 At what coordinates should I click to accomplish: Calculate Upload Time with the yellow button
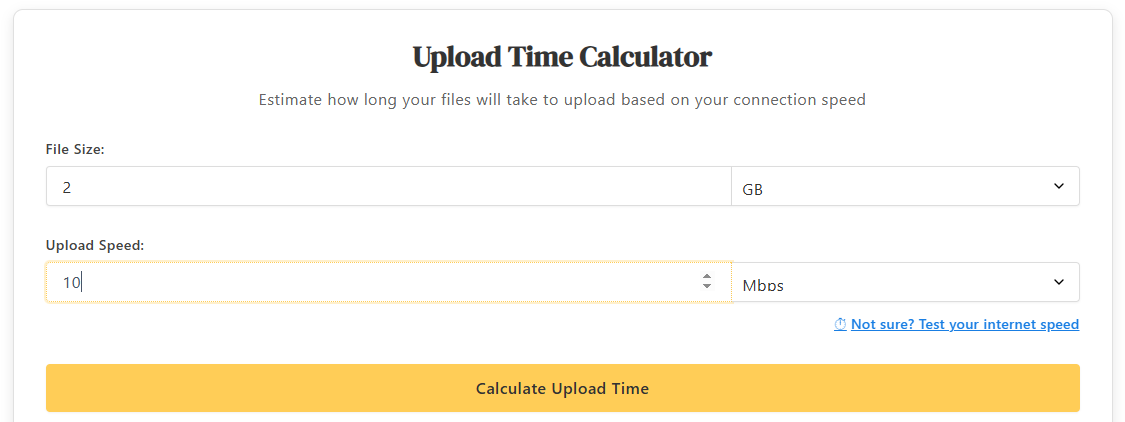coord(562,388)
